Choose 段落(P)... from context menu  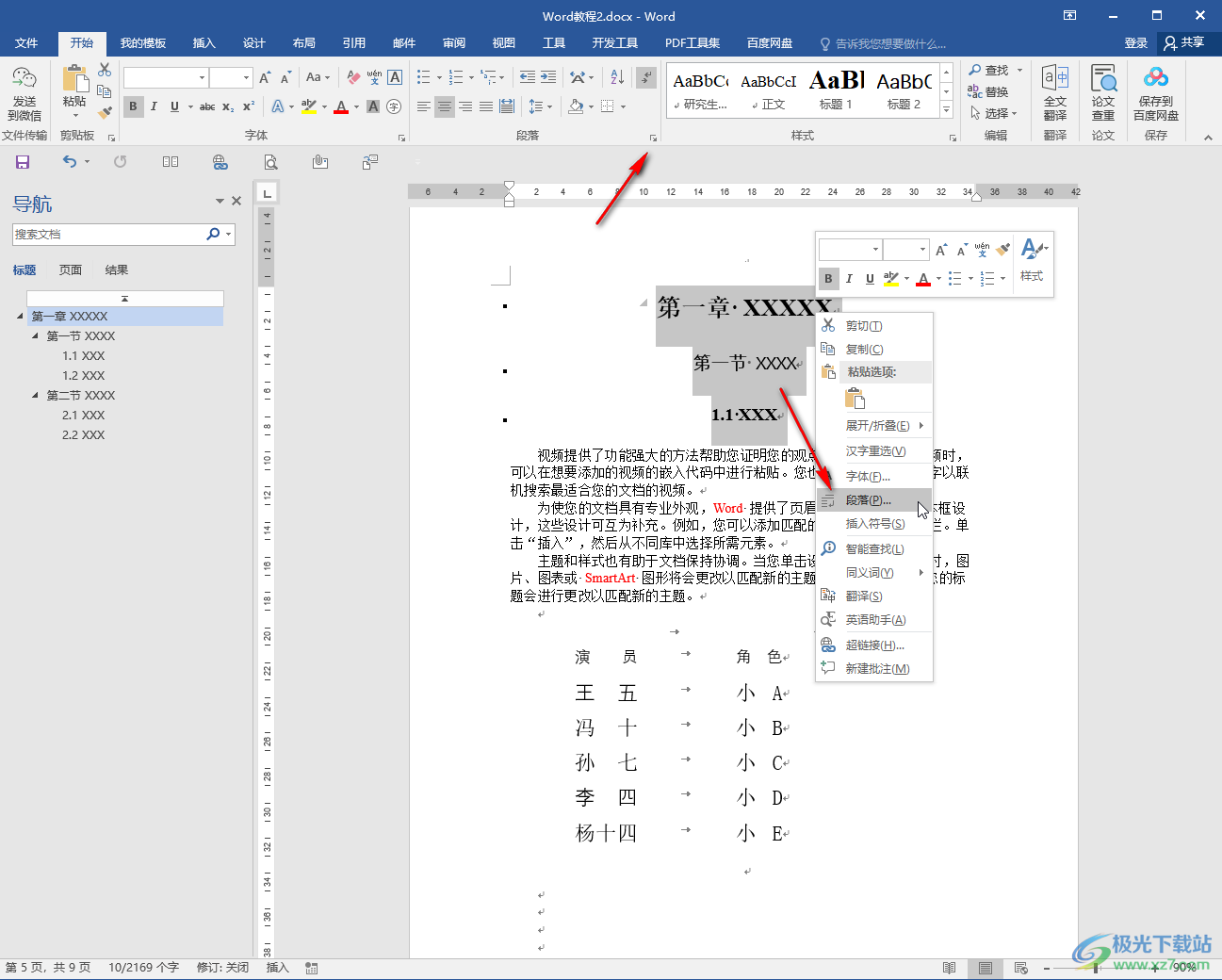pos(874,500)
